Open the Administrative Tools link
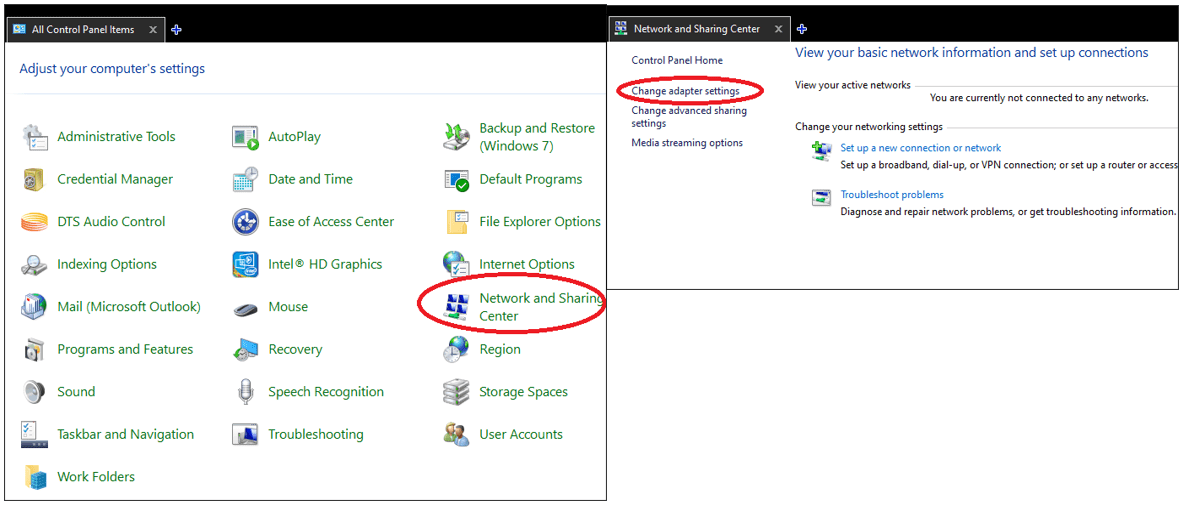 (116, 137)
